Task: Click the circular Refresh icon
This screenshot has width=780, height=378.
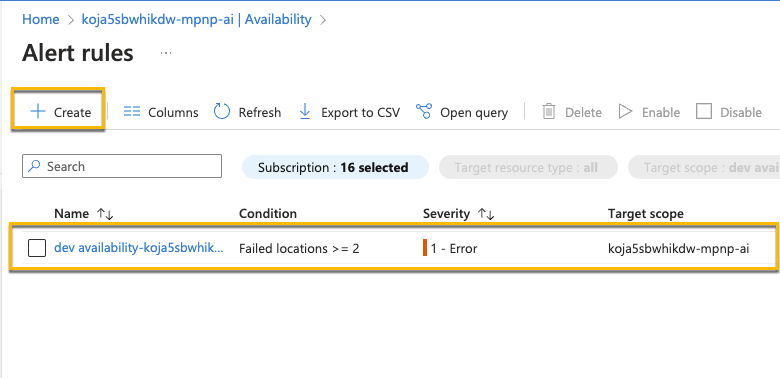Action: (221, 111)
